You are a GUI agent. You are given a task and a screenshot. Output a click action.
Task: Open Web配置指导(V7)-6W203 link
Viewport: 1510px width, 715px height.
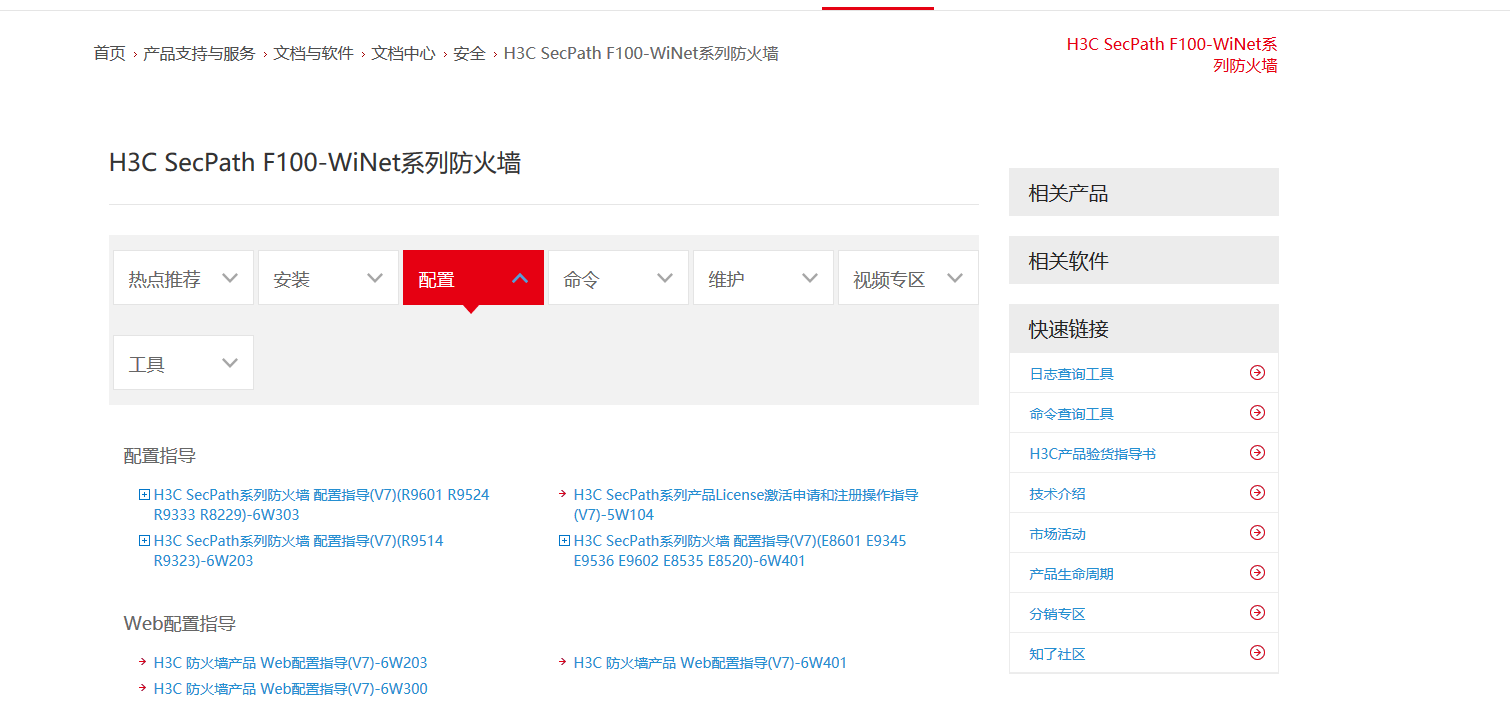[x=291, y=663]
